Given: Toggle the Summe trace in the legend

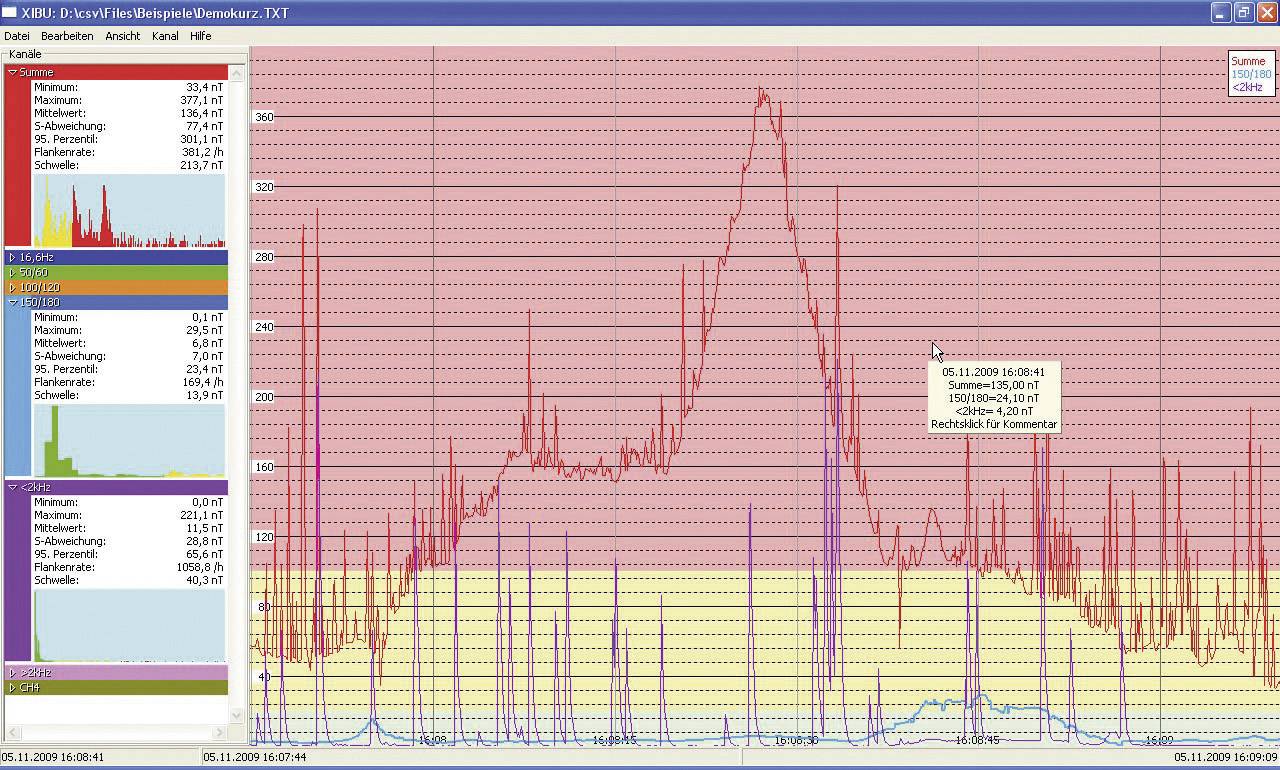Looking at the screenshot, I should [x=1249, y=61].
